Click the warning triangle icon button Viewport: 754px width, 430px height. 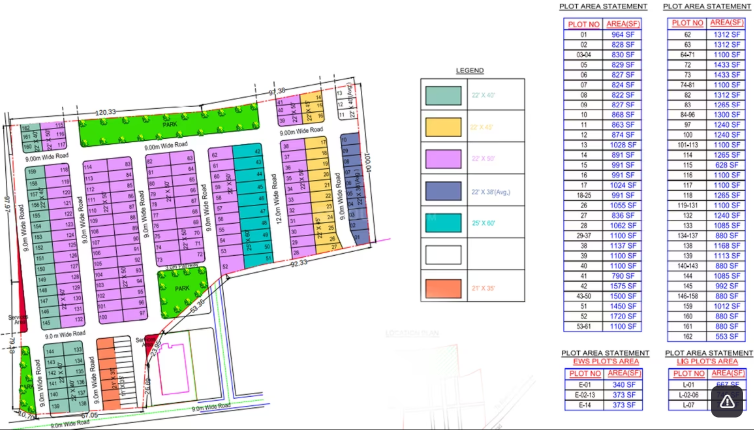[727, 400]
